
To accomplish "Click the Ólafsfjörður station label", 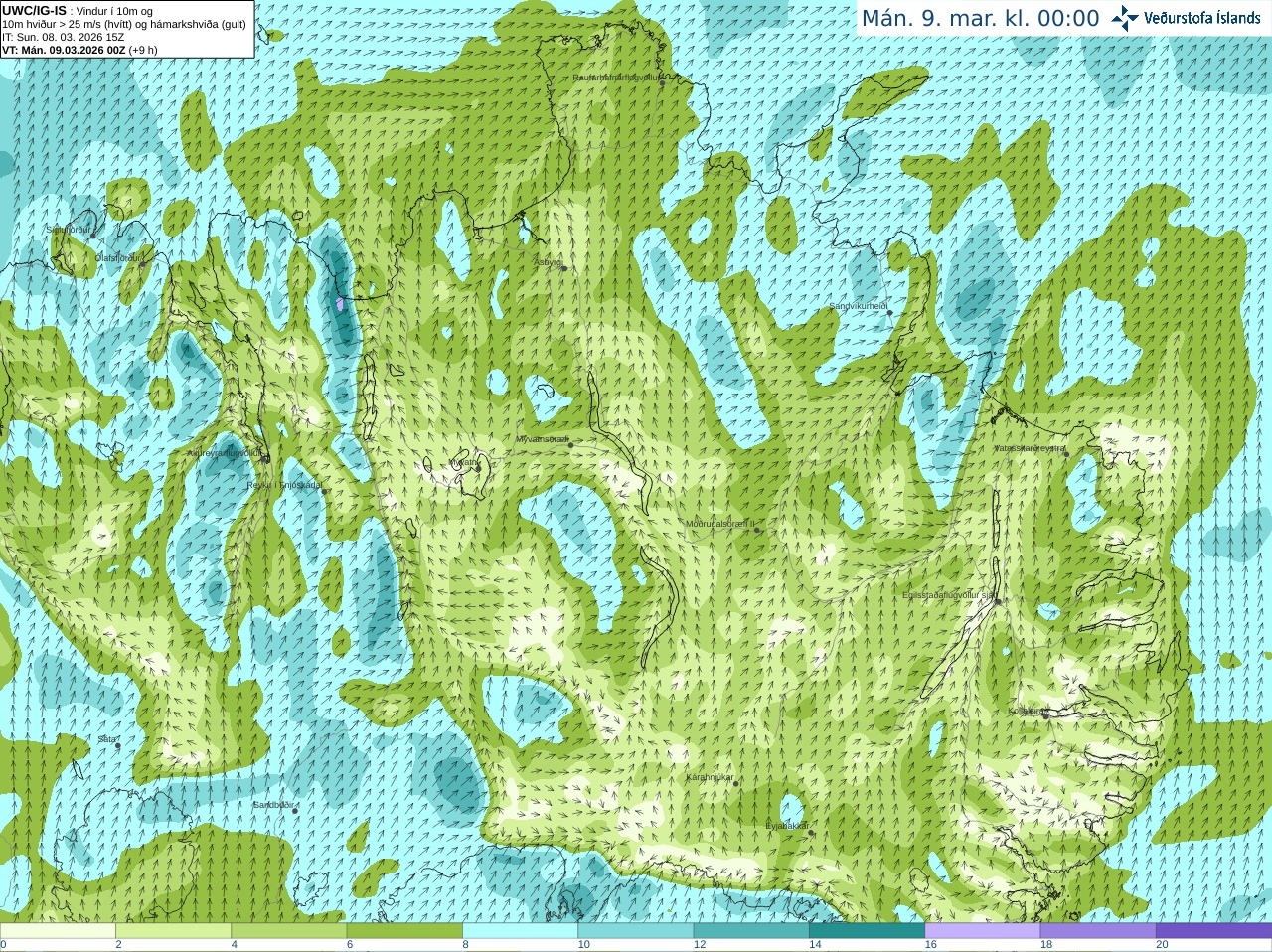I will tap(116, 257).
